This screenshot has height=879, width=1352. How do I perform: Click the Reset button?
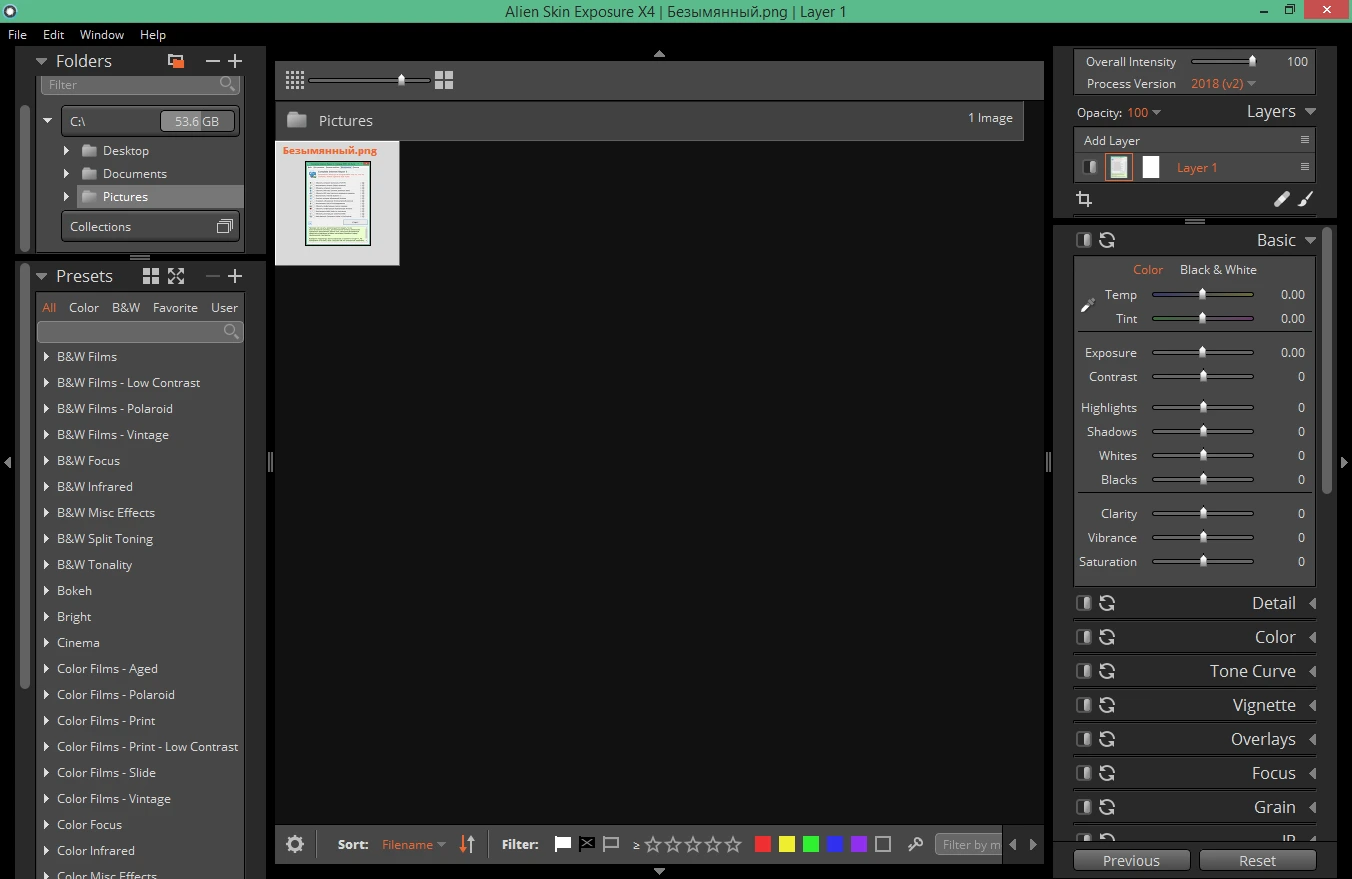1257,860
